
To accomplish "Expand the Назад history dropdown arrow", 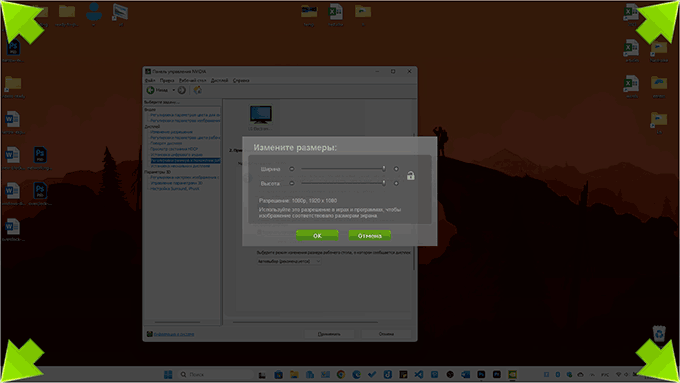I will point(173,90).
